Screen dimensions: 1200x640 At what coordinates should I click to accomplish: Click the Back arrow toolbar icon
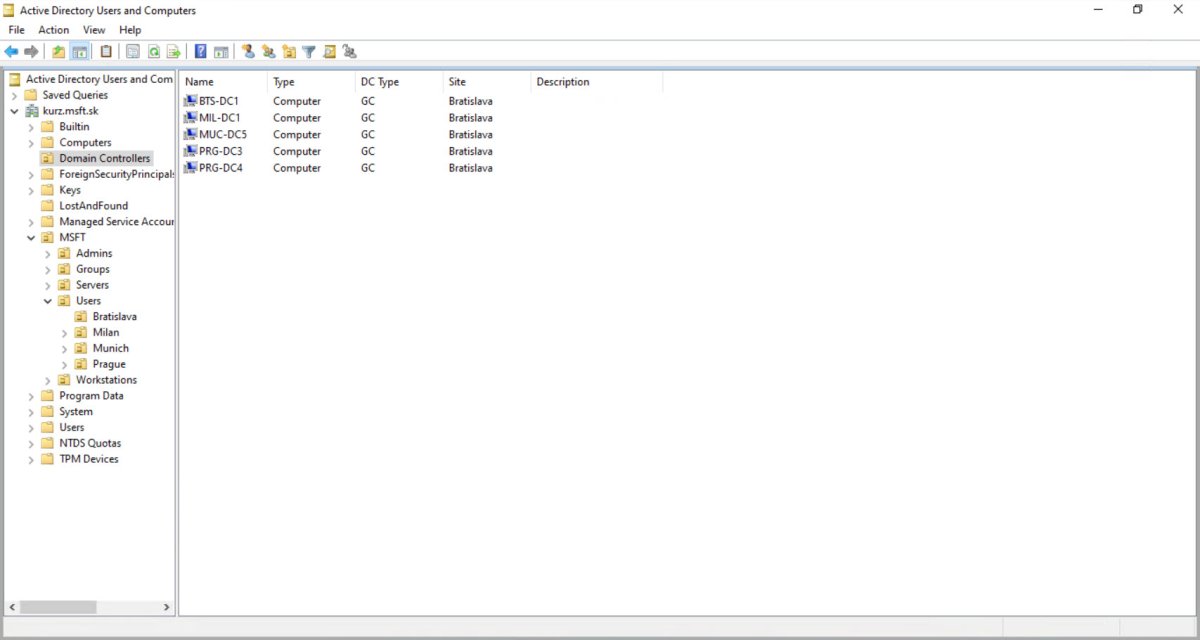(12, 52)
